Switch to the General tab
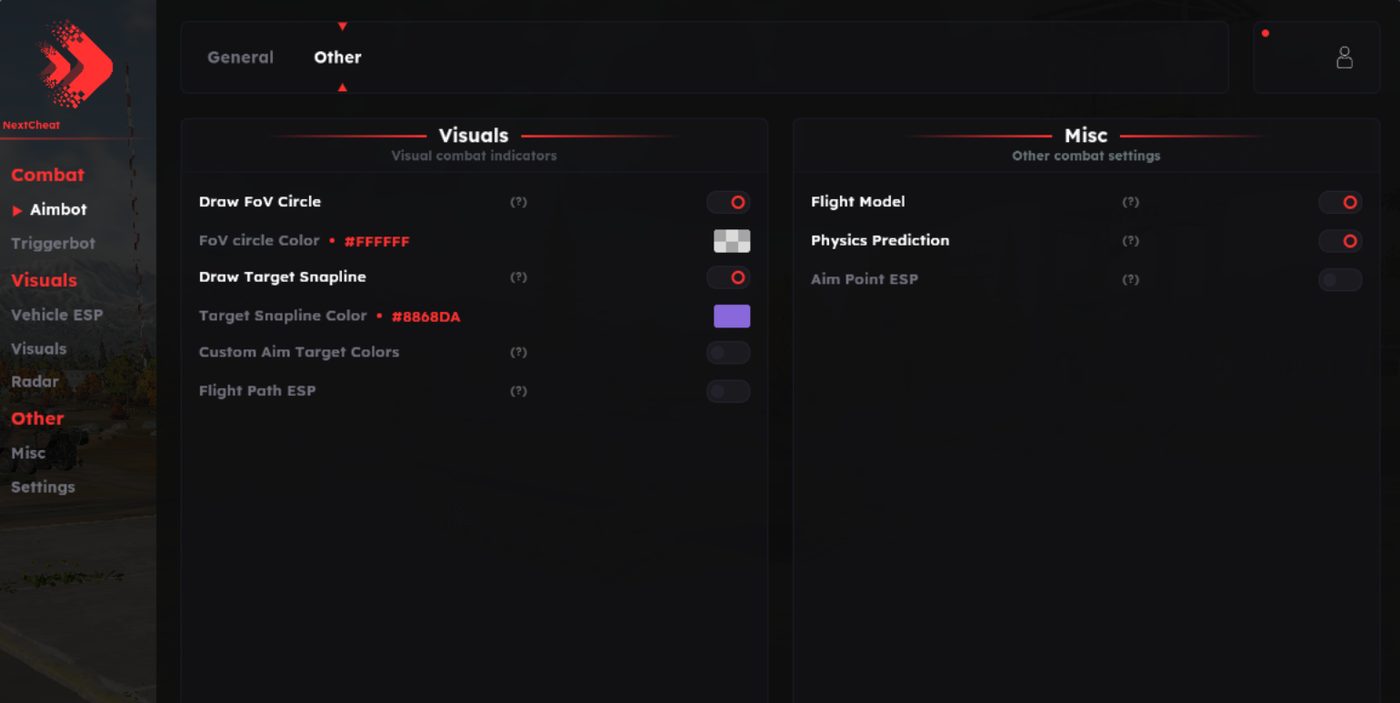 click(x=240, y=57)
